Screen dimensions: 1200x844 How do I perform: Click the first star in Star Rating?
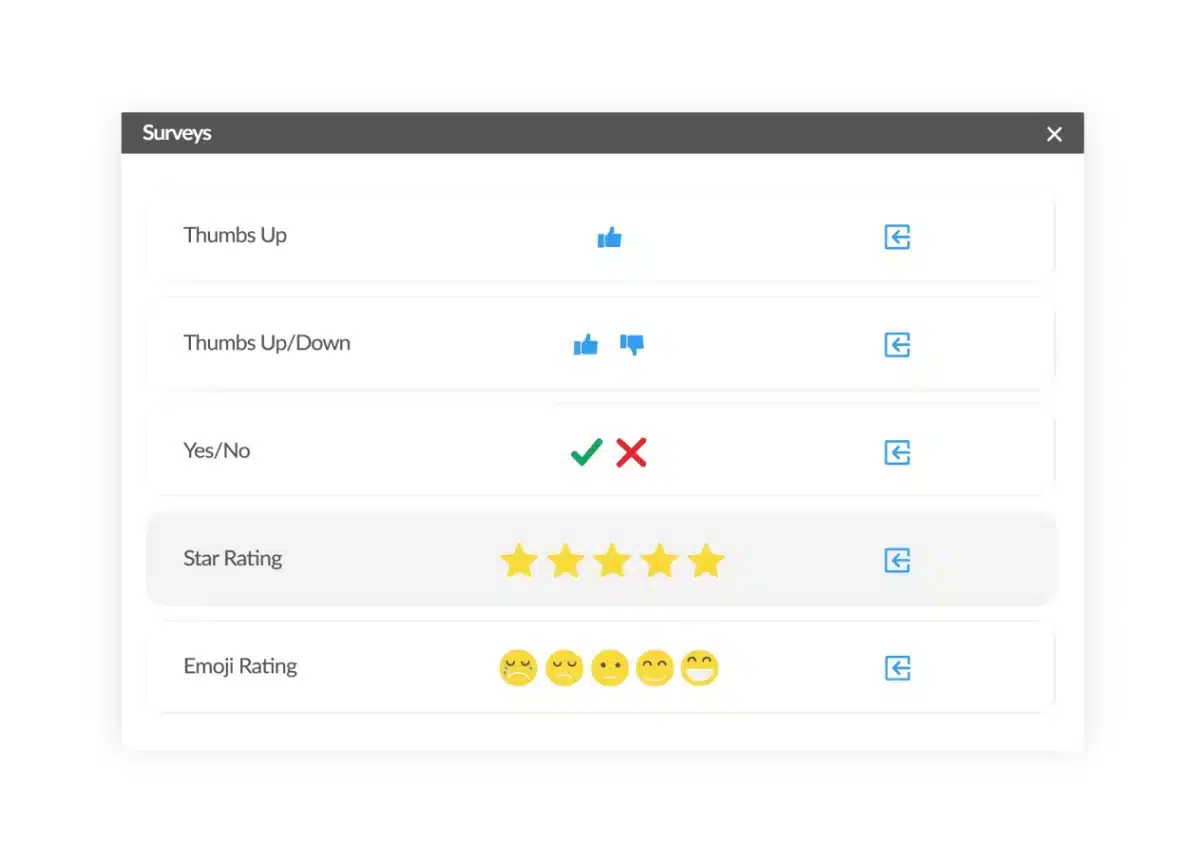[x=519, y=560]
